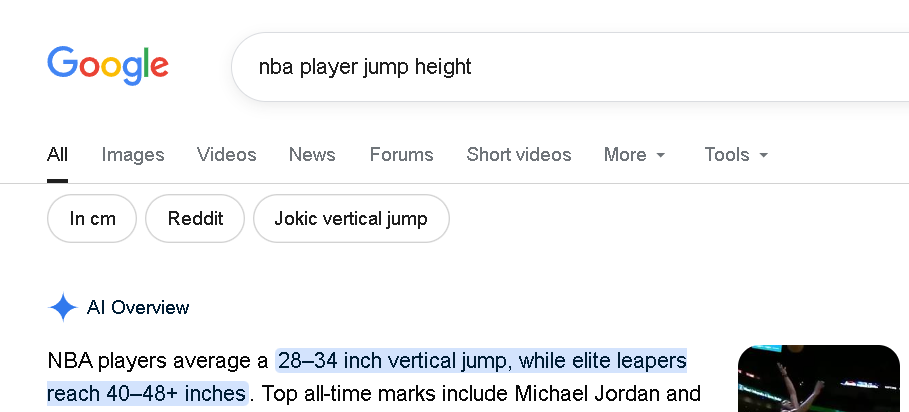Open the Videos tab

coord(227,155)
